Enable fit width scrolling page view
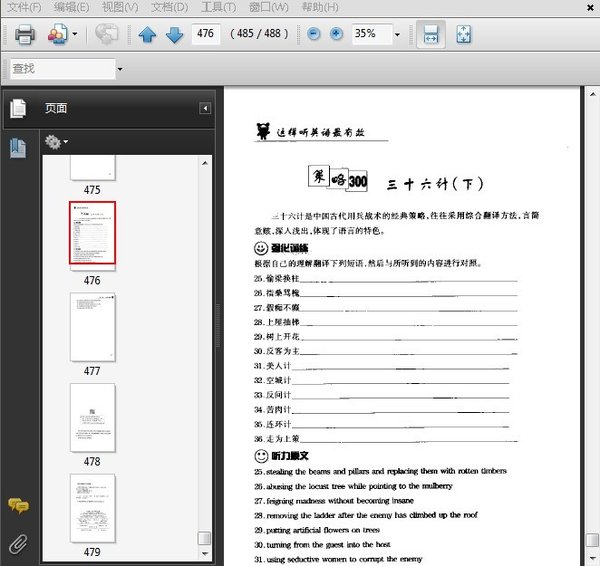600x566 pixels. [x=430, y=34]
